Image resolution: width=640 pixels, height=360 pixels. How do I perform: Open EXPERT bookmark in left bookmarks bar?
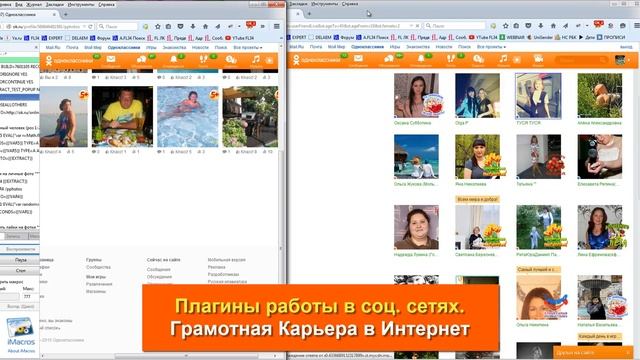point(52,38)
